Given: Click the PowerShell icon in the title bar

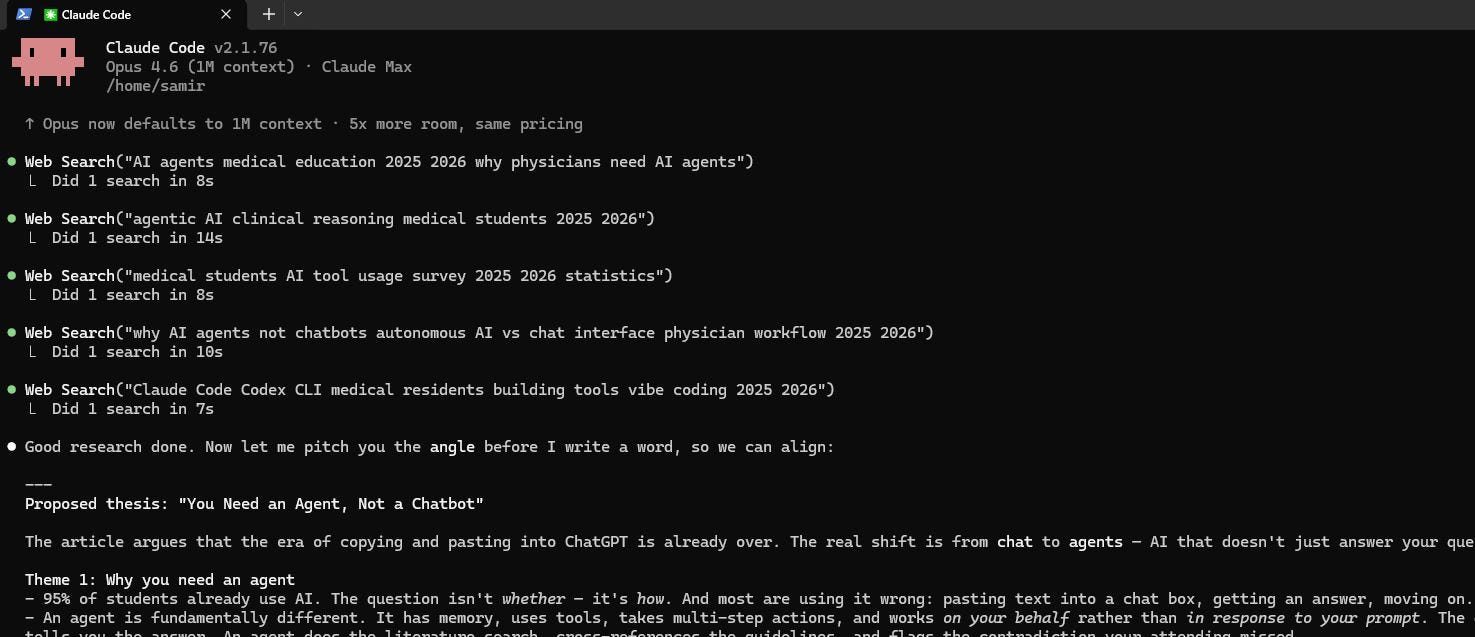Looking at the screenshot, I should (24, 14).
